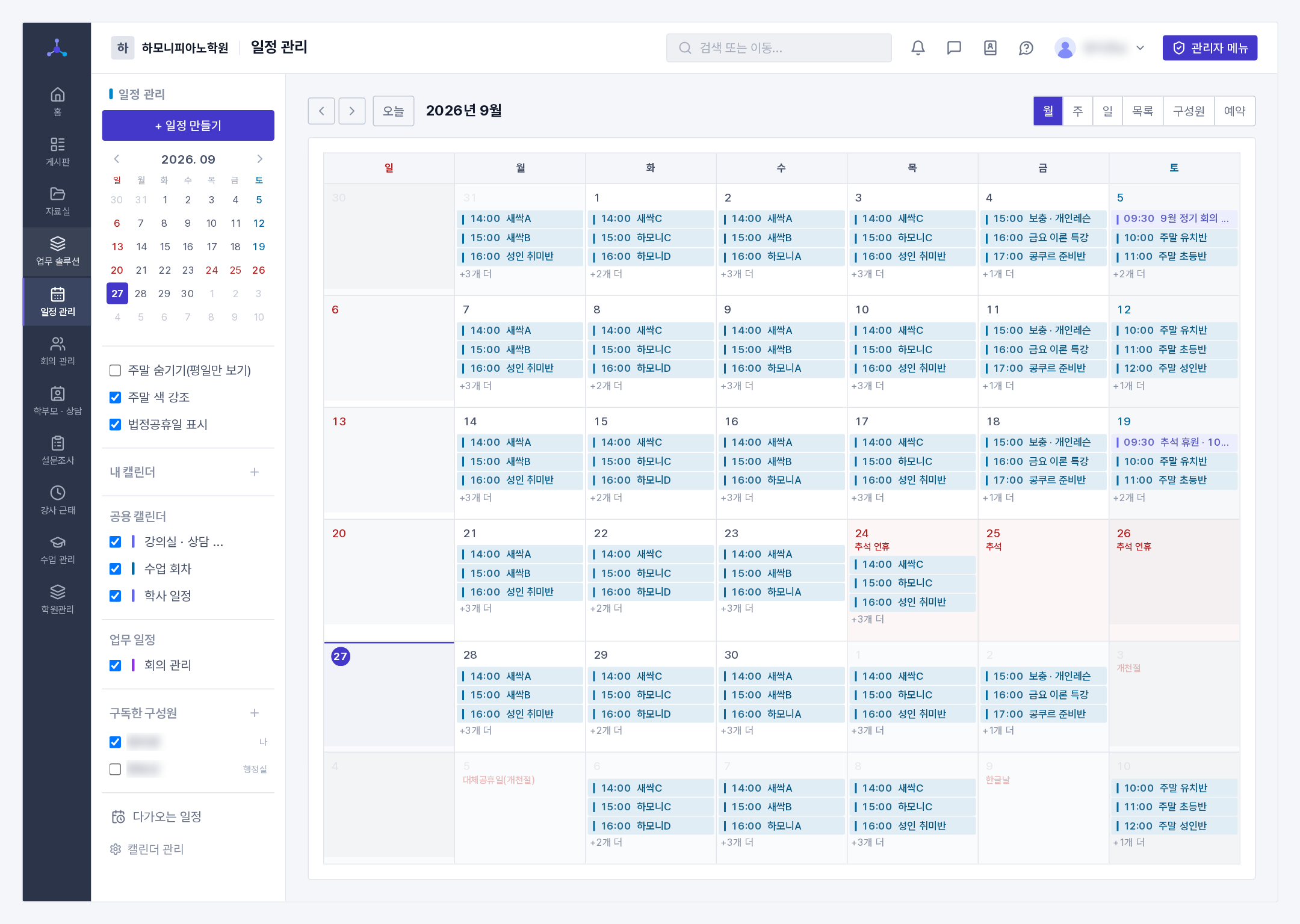
Task: Open the 자료실 folder icon
Action: pos(57,201)
